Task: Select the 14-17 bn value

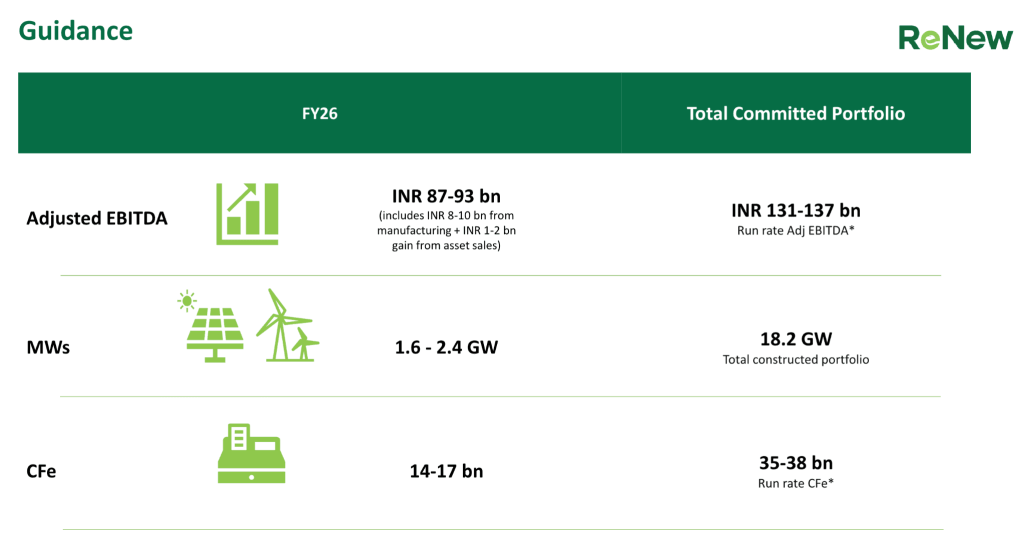Action: coord(446,471)
